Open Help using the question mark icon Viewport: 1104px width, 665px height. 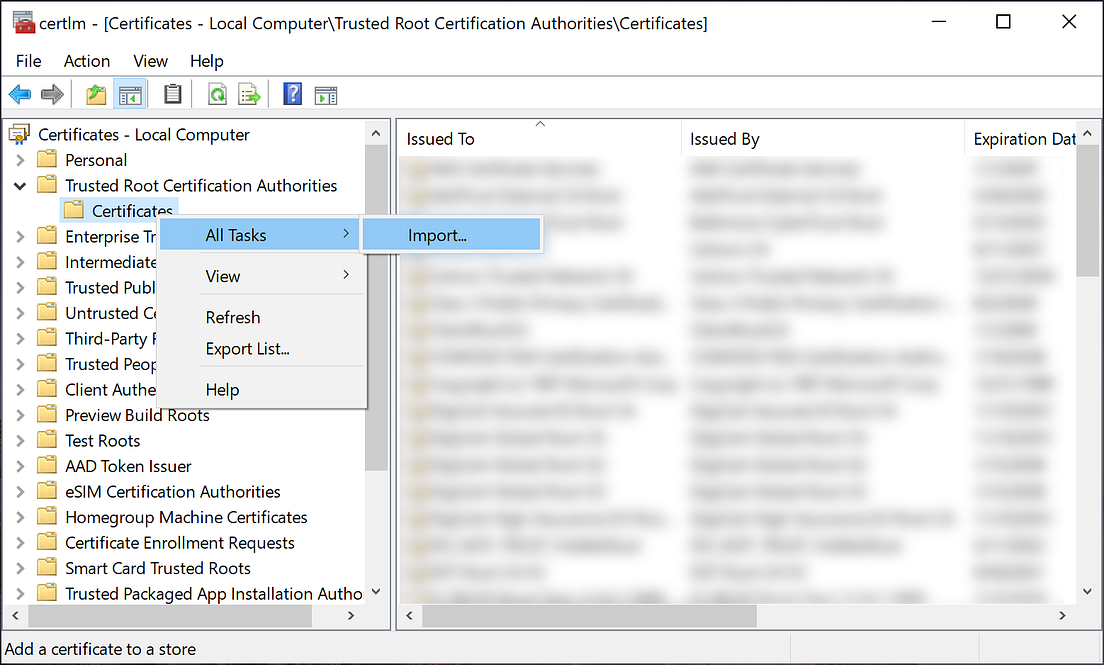pos(291,93)
